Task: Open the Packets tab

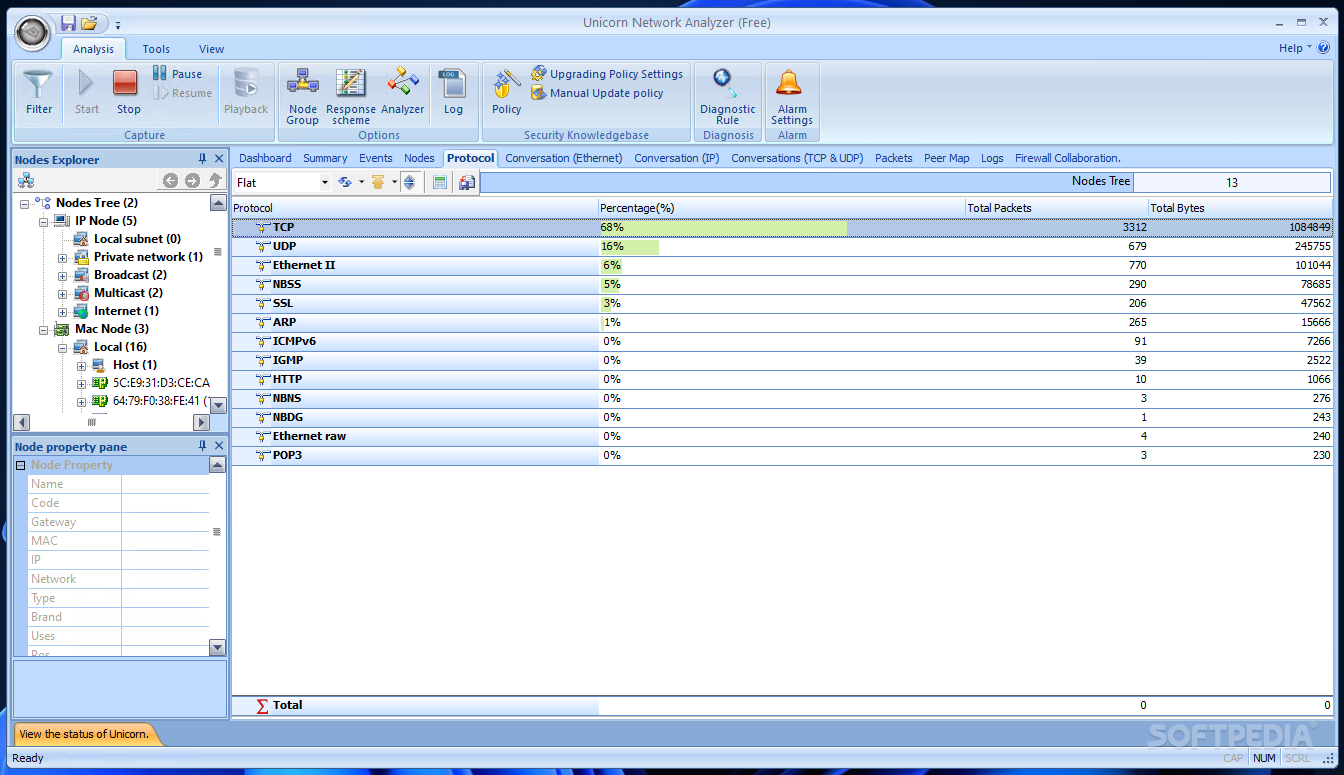Action: pos(894,158)
